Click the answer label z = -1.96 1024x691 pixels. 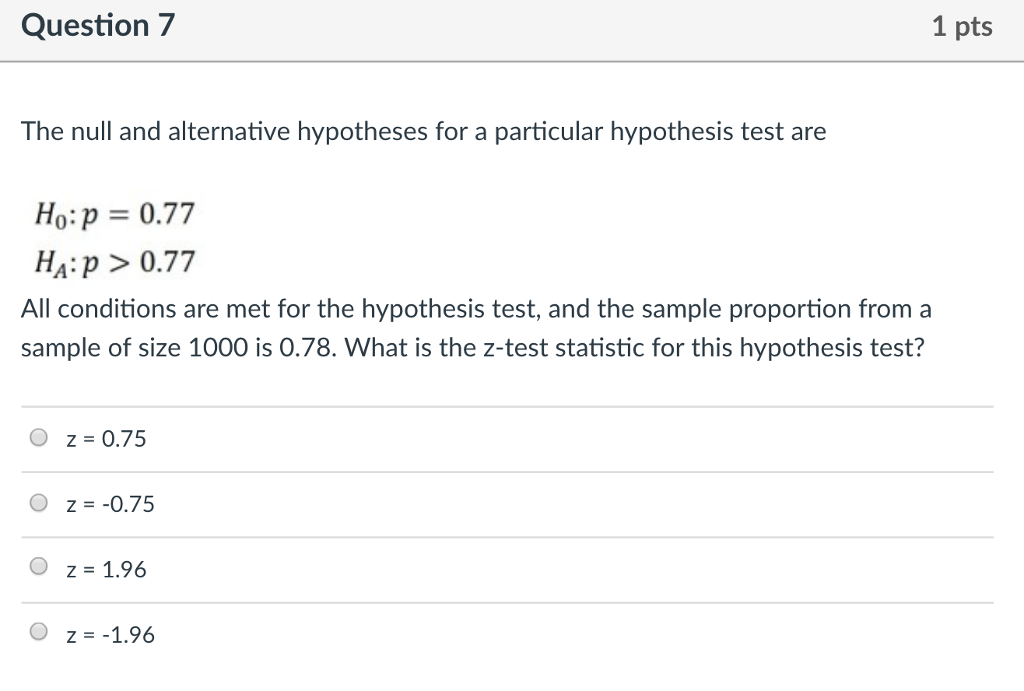point(110,634)
